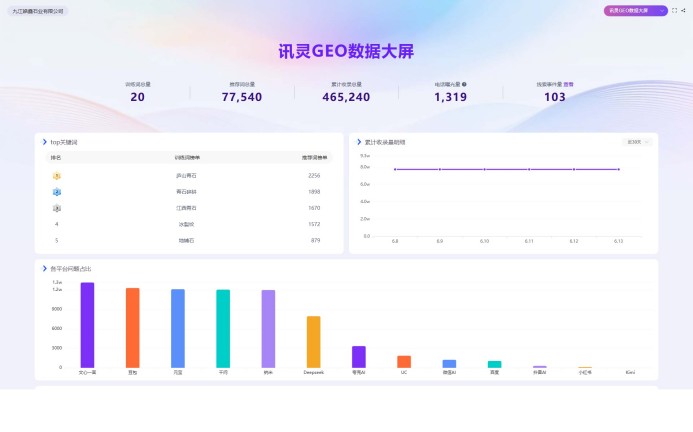Open the date range dropdown in the trend chart
This screenshot has height=432, width=693.
point(637,142)
